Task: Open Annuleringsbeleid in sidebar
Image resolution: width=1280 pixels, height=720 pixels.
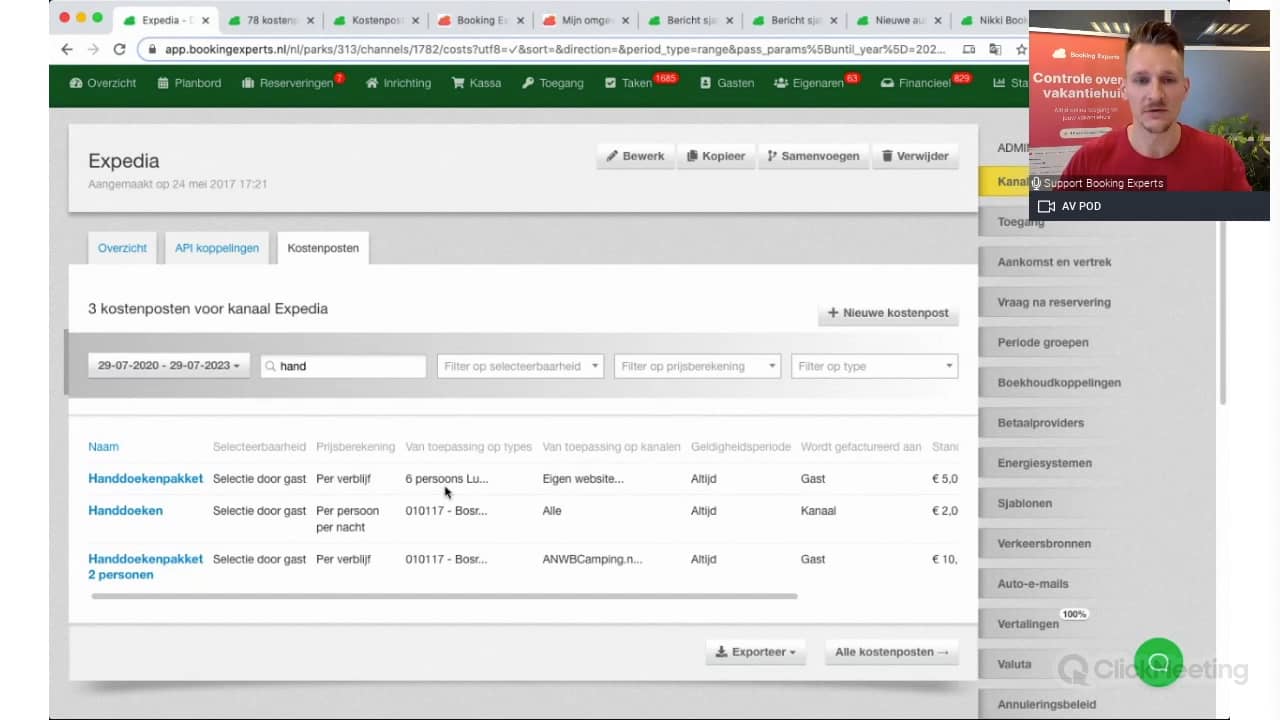Action: [1047, 704]
